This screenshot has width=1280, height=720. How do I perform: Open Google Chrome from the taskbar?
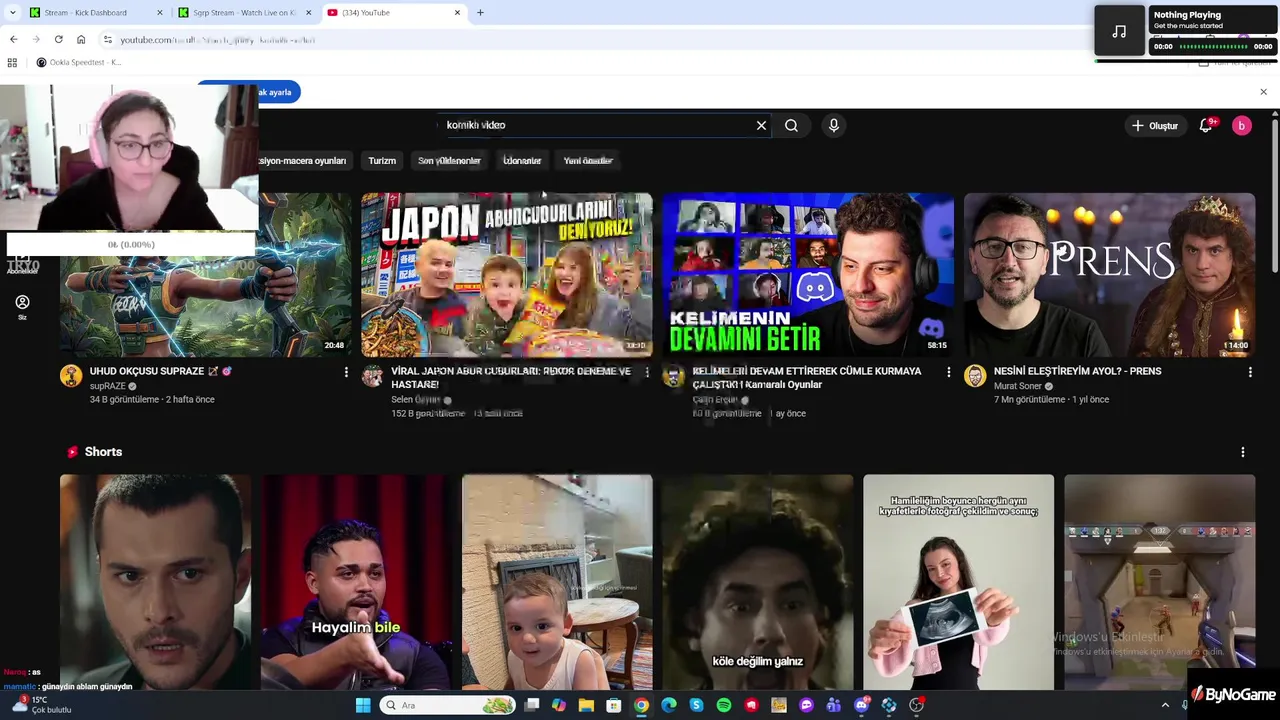pos(641,705)
